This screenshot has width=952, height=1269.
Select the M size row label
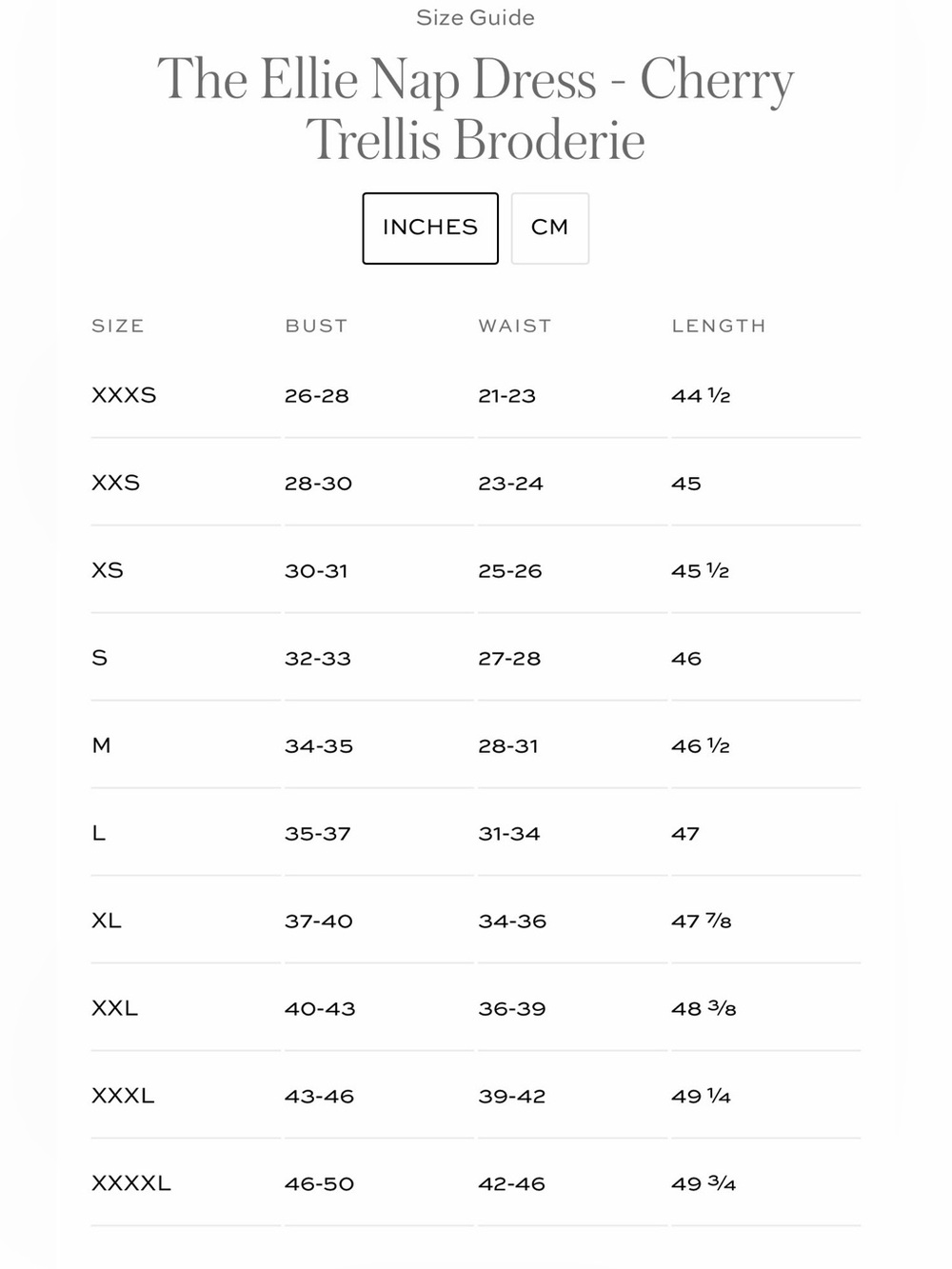[x=101, y=745]
